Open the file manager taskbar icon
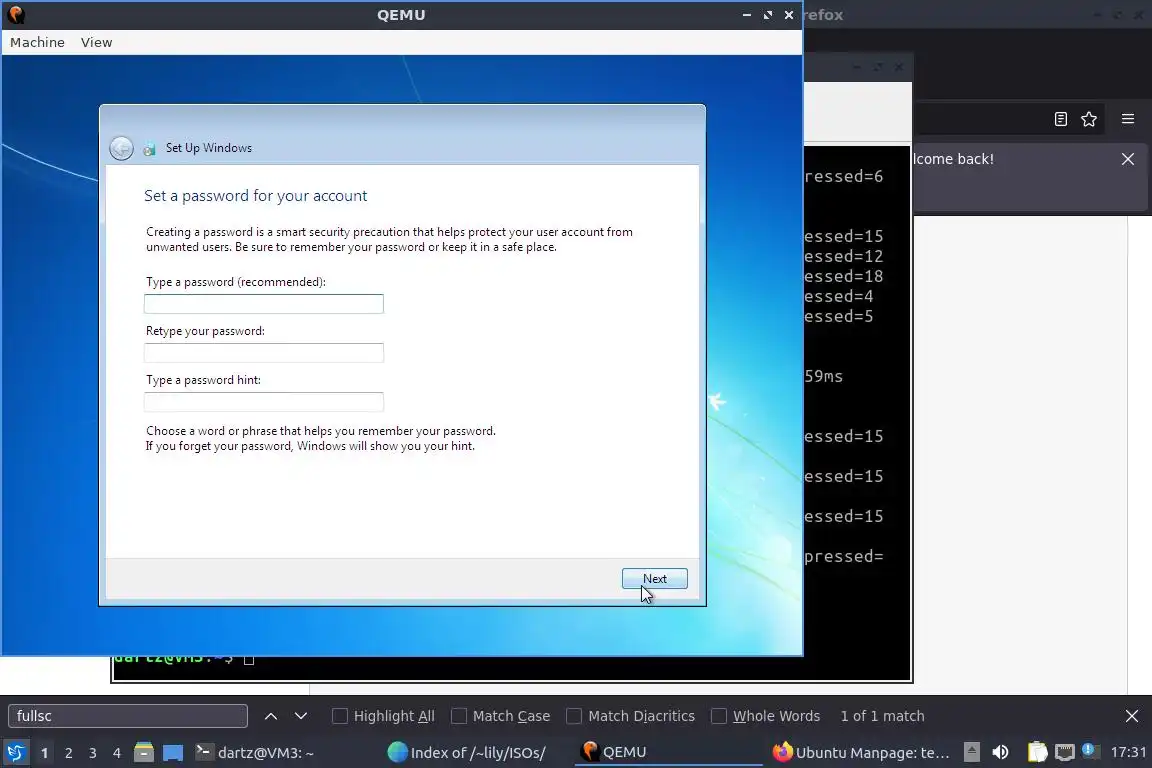 pos(144,753)
